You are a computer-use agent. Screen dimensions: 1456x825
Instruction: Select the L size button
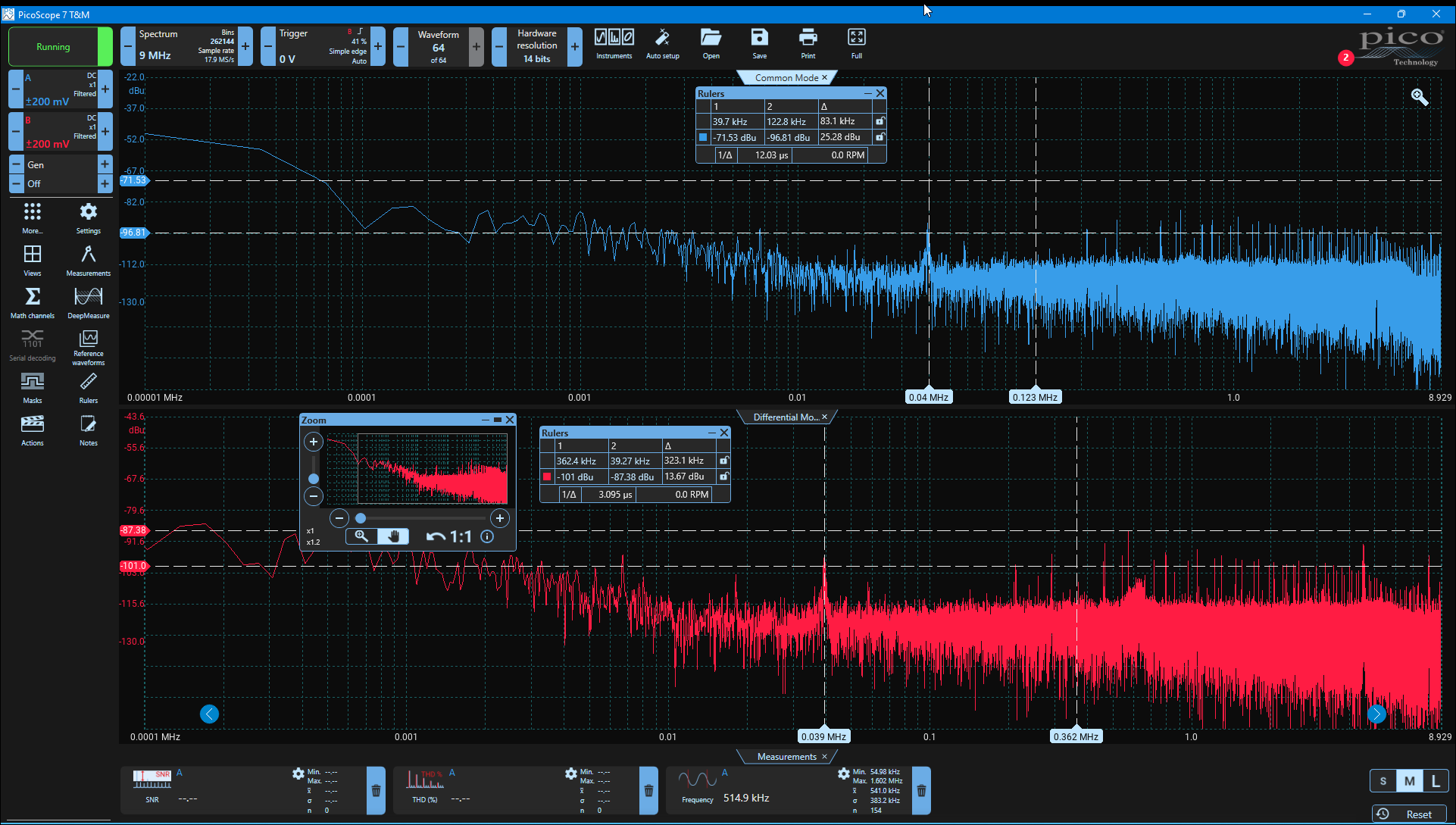coord(1435,781)
